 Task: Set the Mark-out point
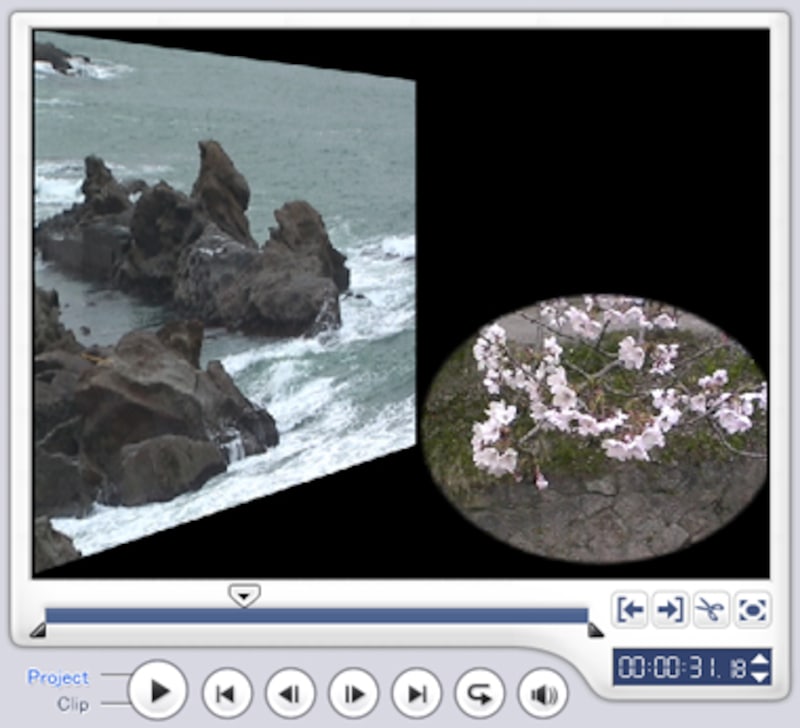(670, 609)
